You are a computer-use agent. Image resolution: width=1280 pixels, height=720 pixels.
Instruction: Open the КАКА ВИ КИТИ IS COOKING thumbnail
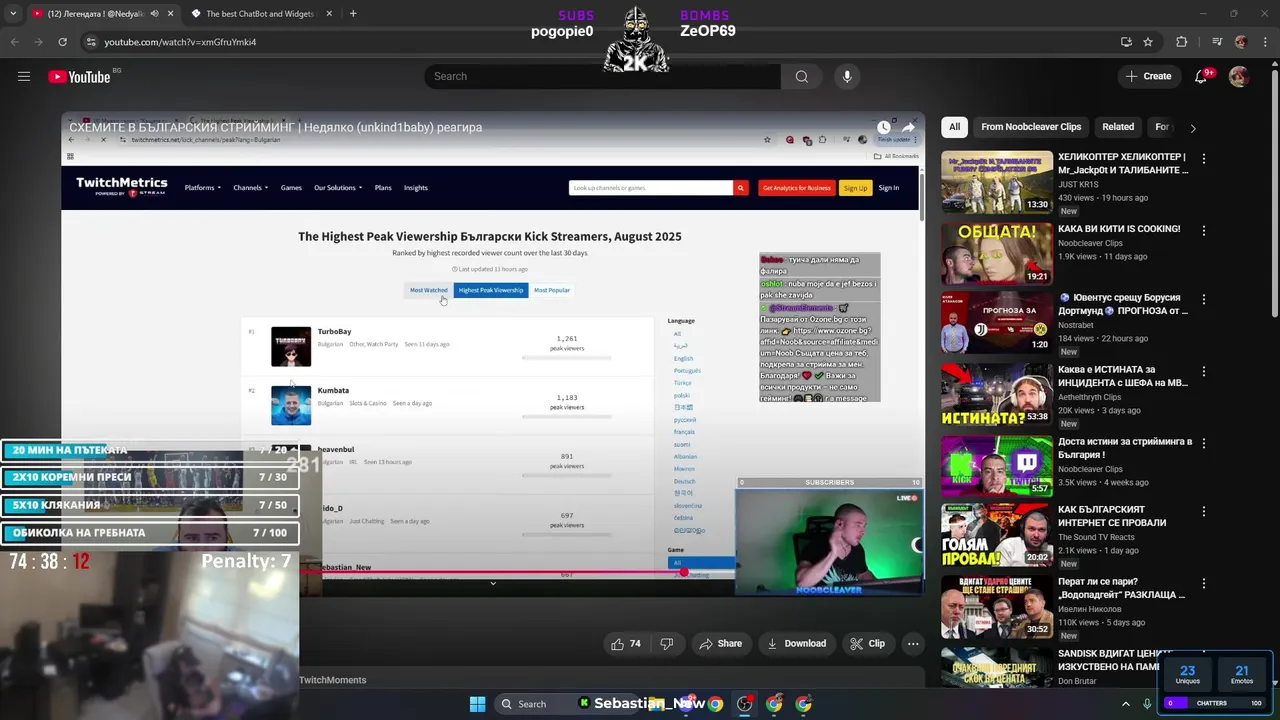coord(996,253)
